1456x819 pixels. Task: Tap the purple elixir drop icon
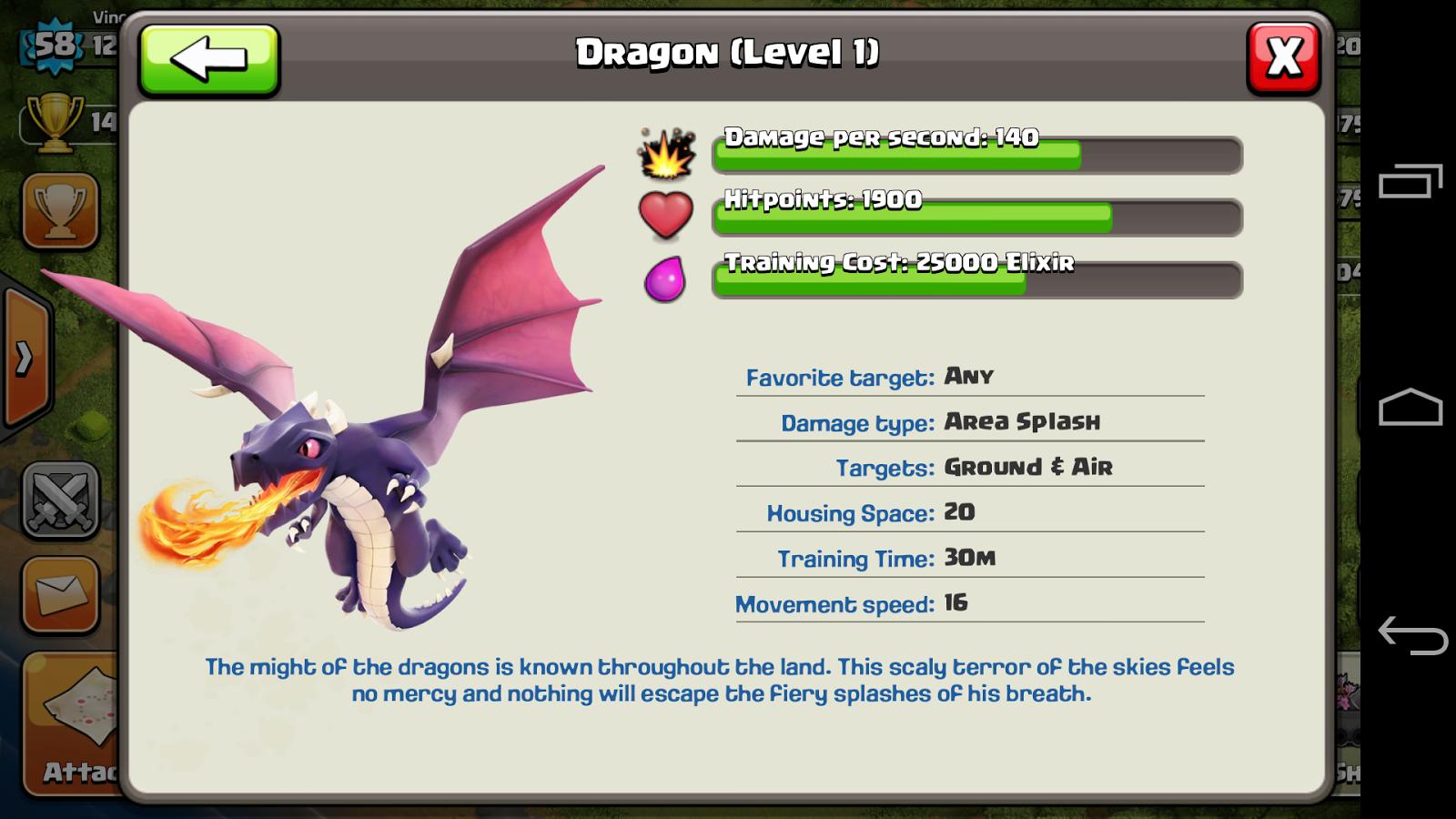[665, 278]
